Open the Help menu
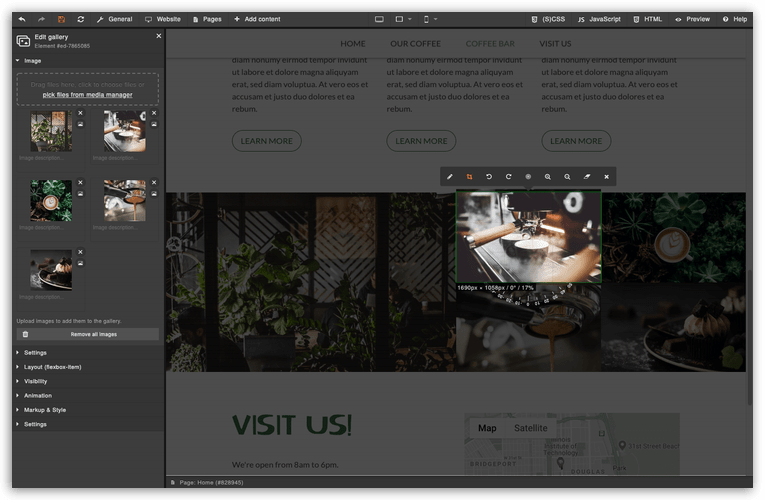Viewport: 765px width, 500px height. click(735, 19)
